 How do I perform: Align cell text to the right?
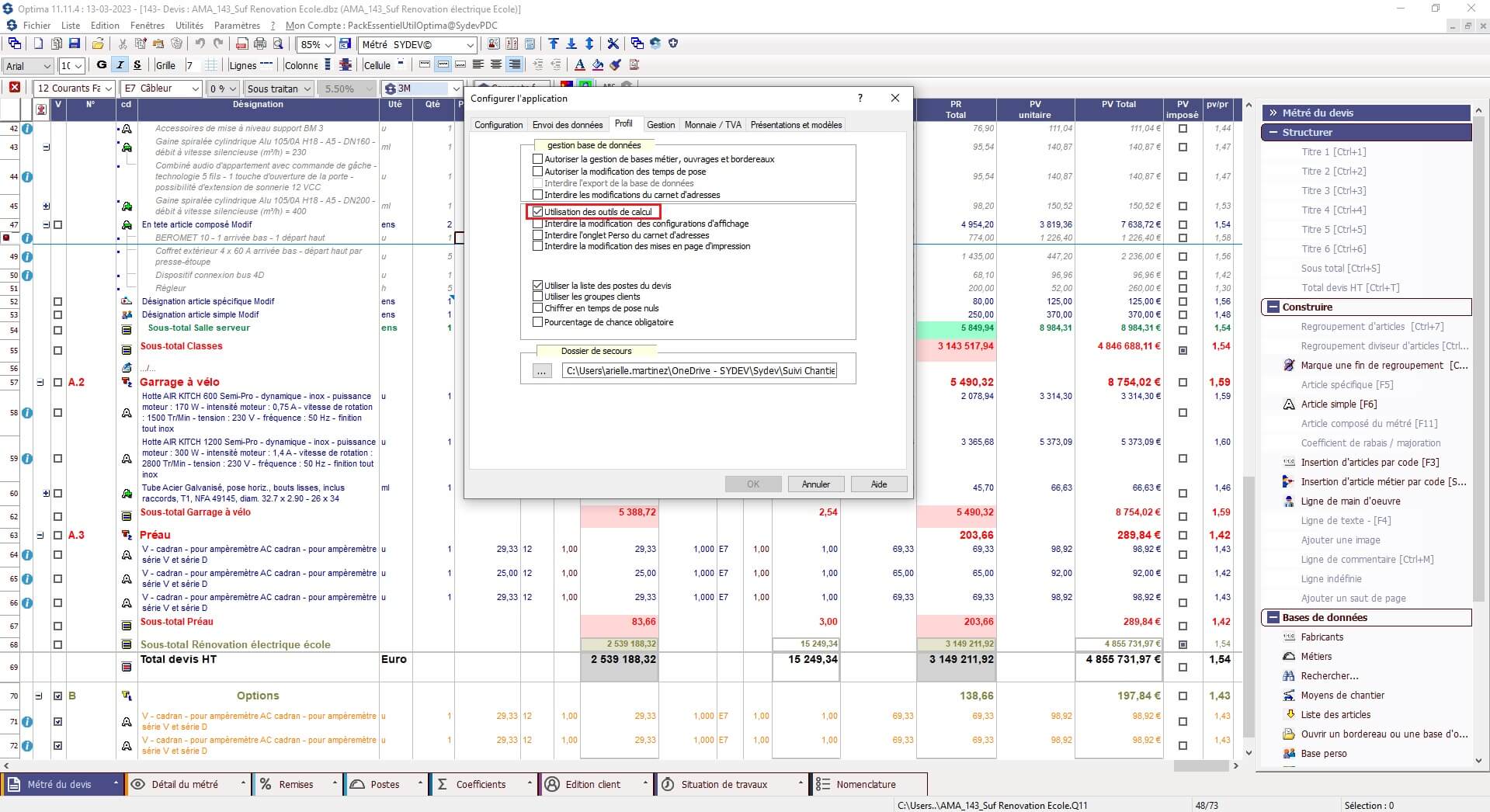[x=514, y=64]
